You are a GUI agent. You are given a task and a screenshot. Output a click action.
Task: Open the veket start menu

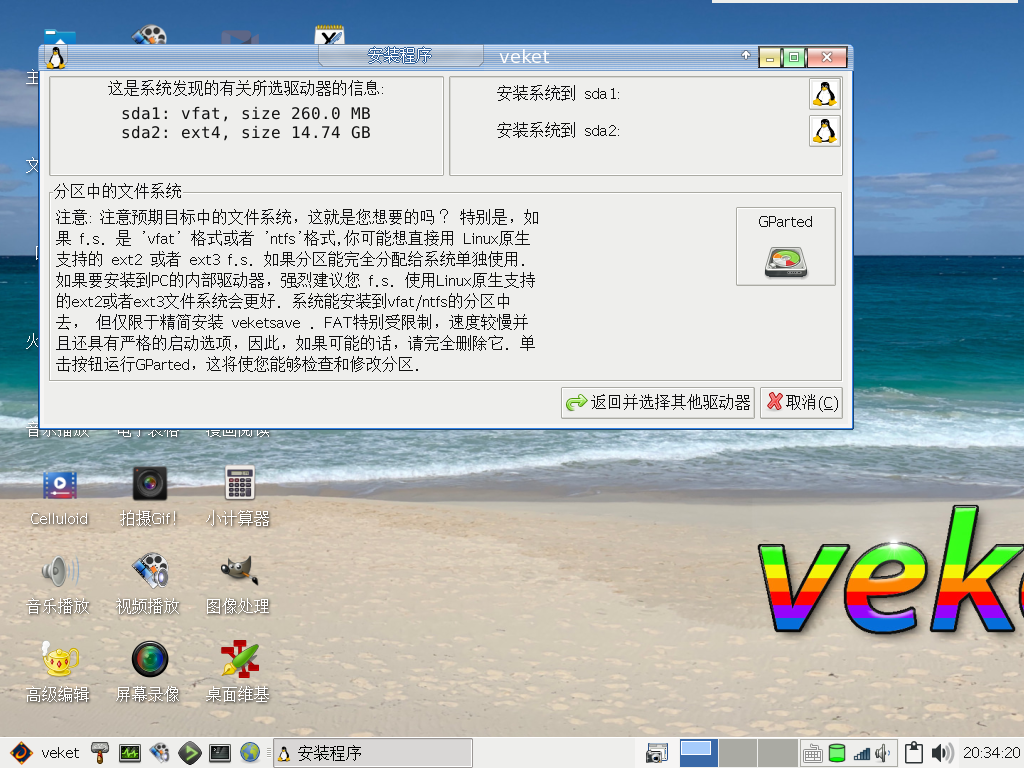[x=46, y=753]
